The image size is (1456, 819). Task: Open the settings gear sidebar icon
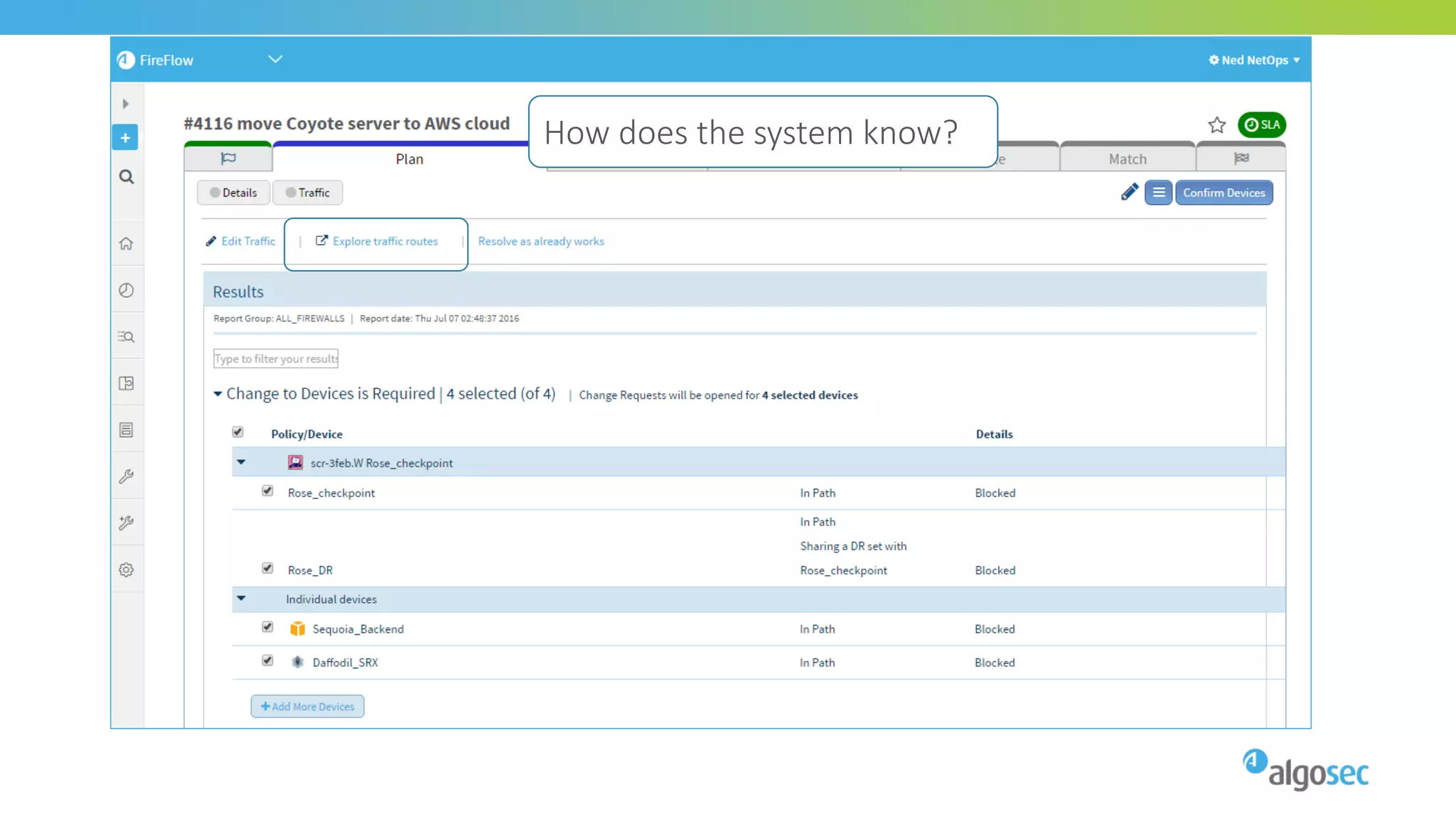[127, 569]
